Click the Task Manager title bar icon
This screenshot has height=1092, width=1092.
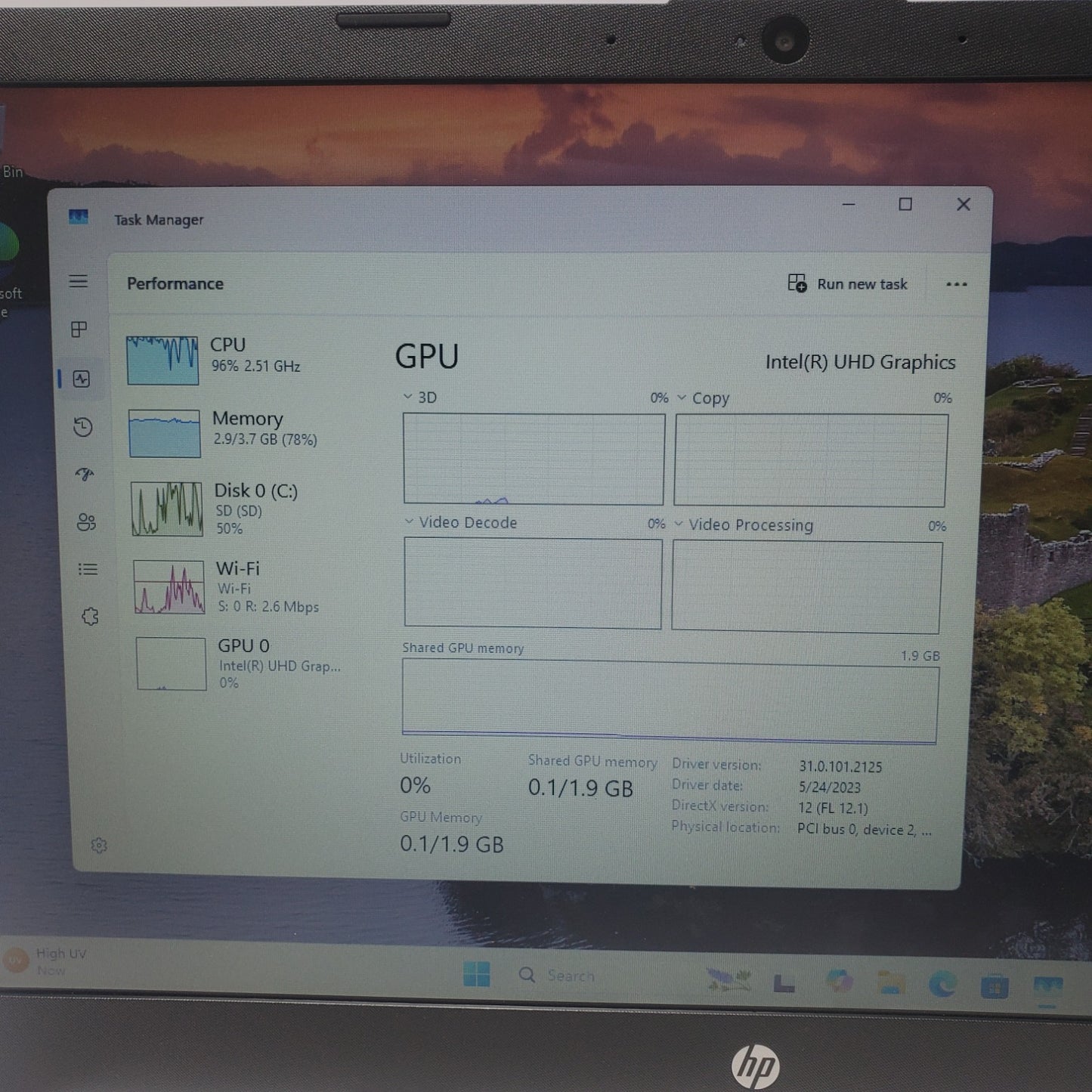pyautogui.click(x=79, y=218)
